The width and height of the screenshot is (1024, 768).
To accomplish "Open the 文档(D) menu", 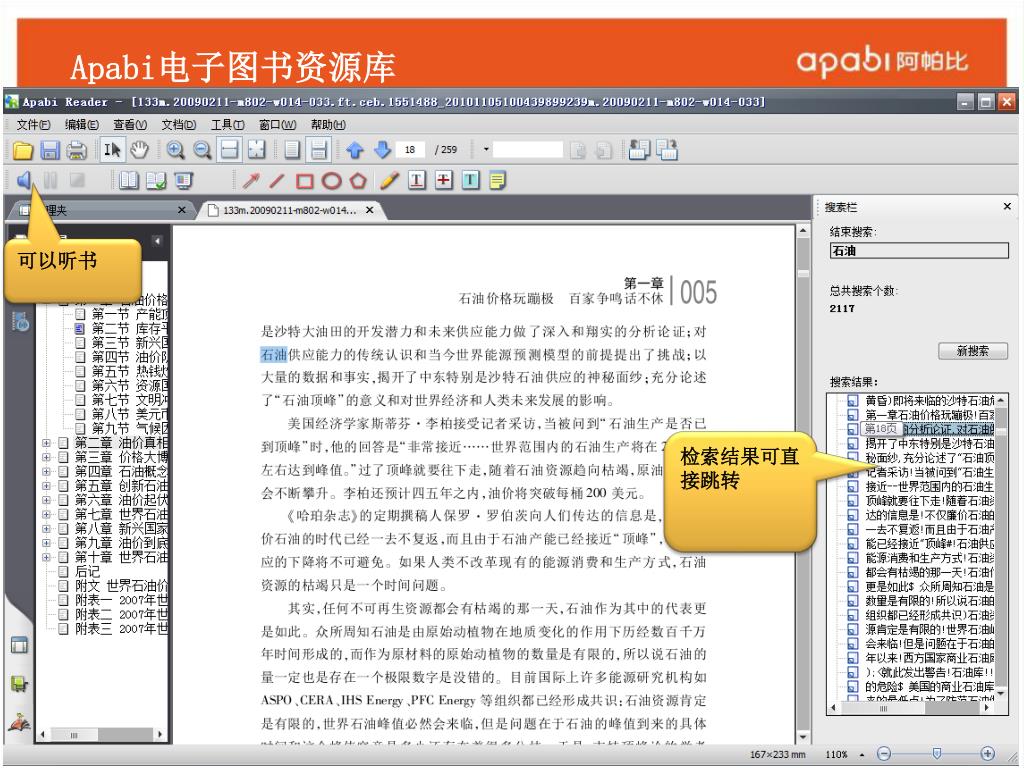I will coord(179,124).
